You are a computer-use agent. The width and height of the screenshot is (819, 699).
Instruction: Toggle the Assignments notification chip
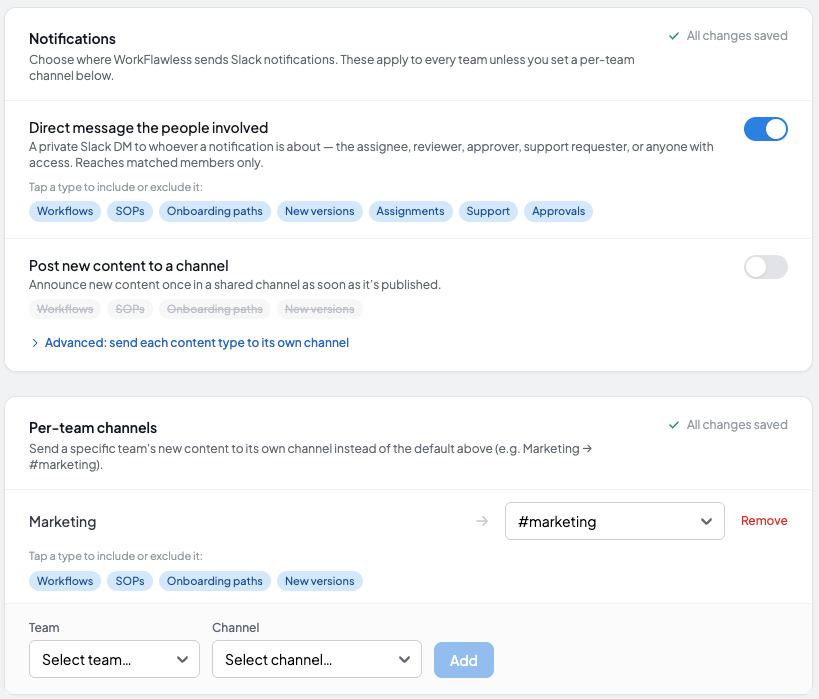[411, 211]
